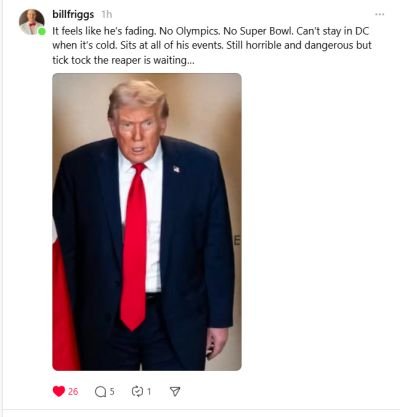Image resolution: width=400 pixels, height=417 pixels.
Task: Click the red tie in the photo
Action: pos(134,247)
